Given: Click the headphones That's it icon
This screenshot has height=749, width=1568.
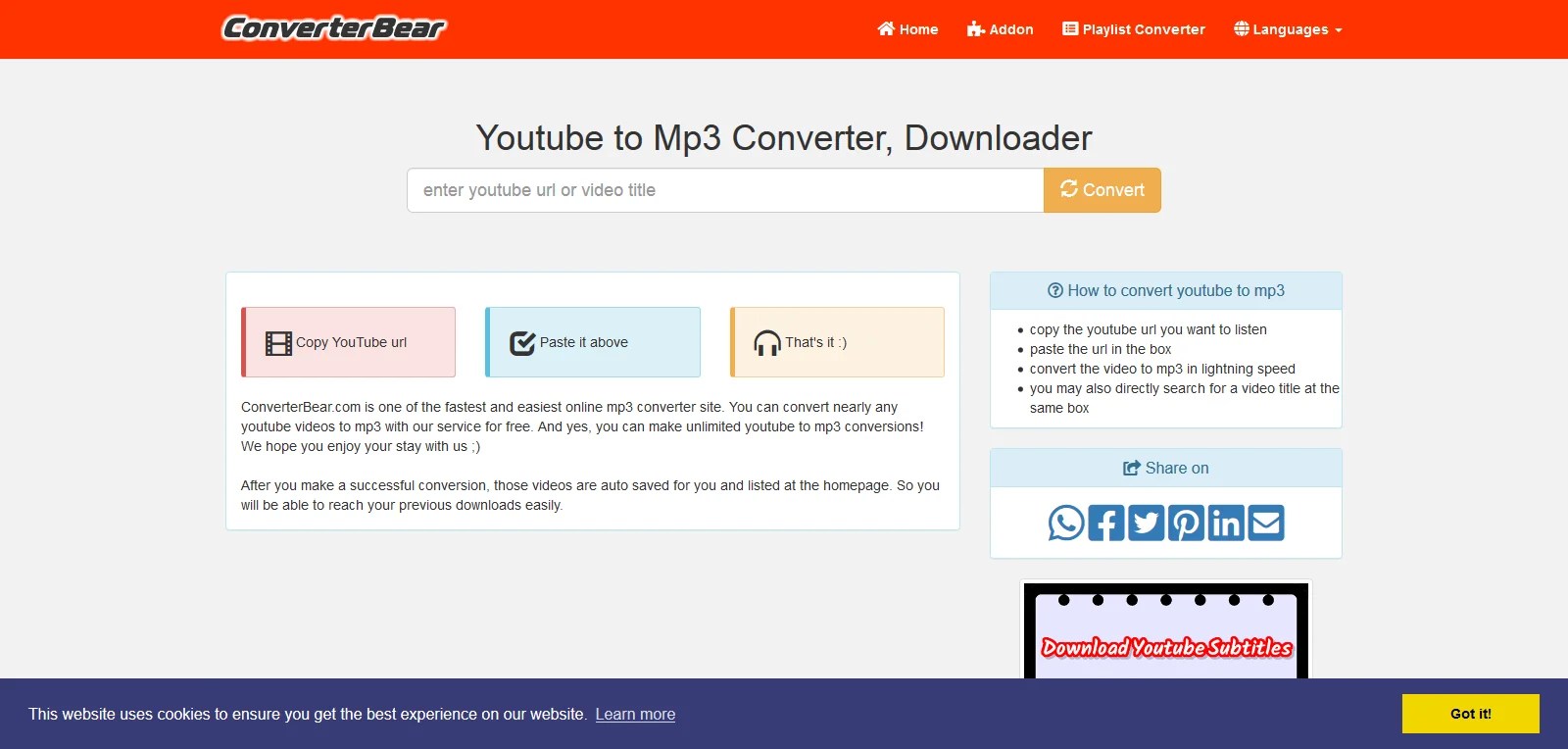Looking at the screenshot, I should click(x=767, y=343).
